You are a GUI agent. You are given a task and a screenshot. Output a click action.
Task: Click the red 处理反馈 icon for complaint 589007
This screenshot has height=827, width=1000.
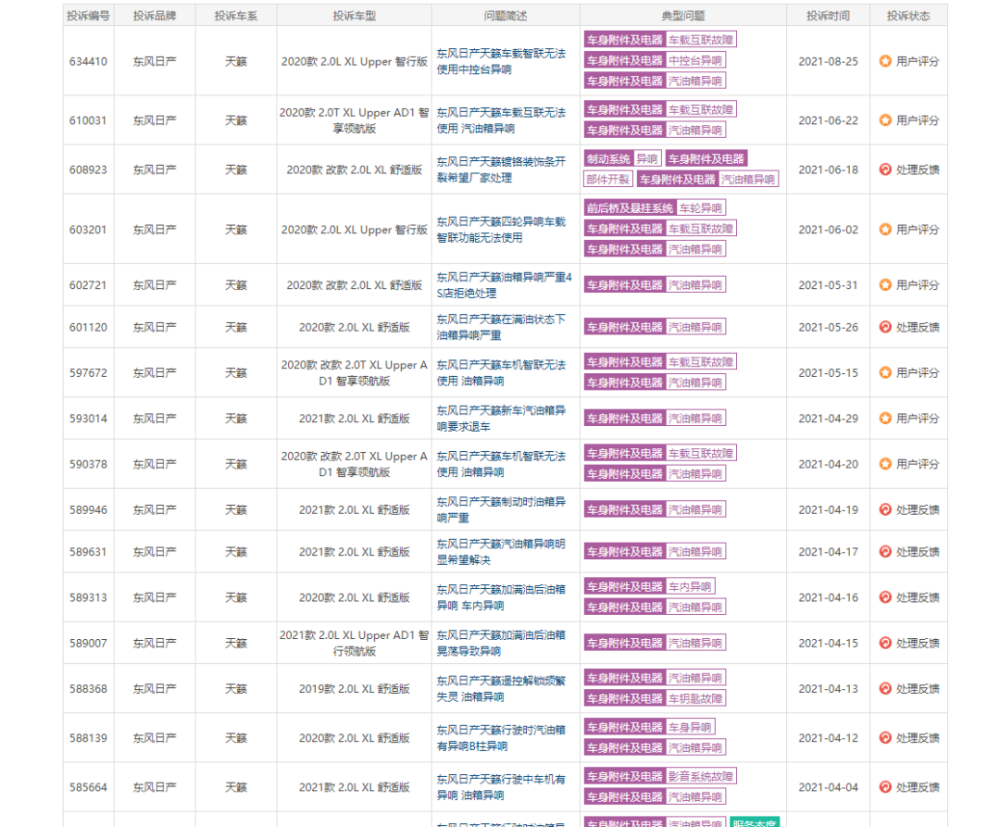(885, 643)
